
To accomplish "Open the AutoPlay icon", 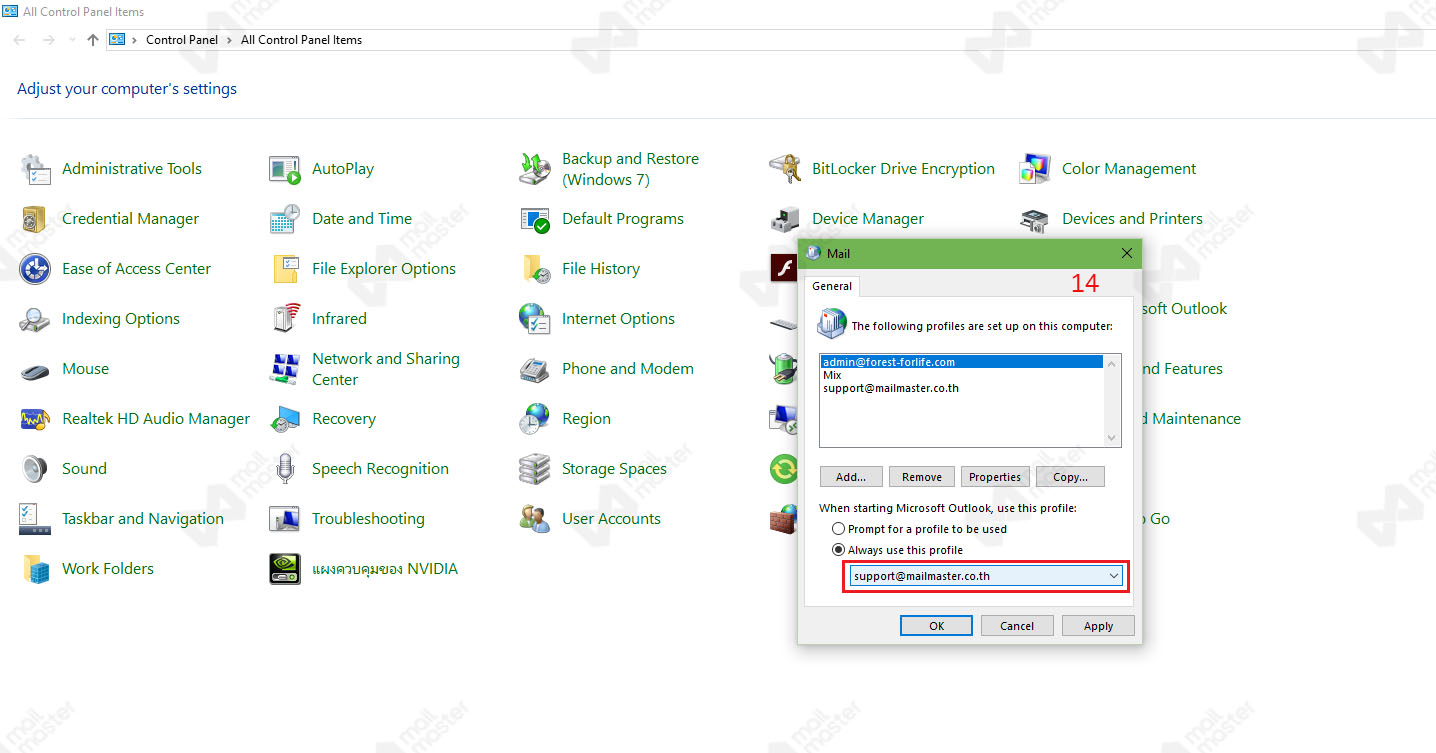I will [x=285, y=169].
